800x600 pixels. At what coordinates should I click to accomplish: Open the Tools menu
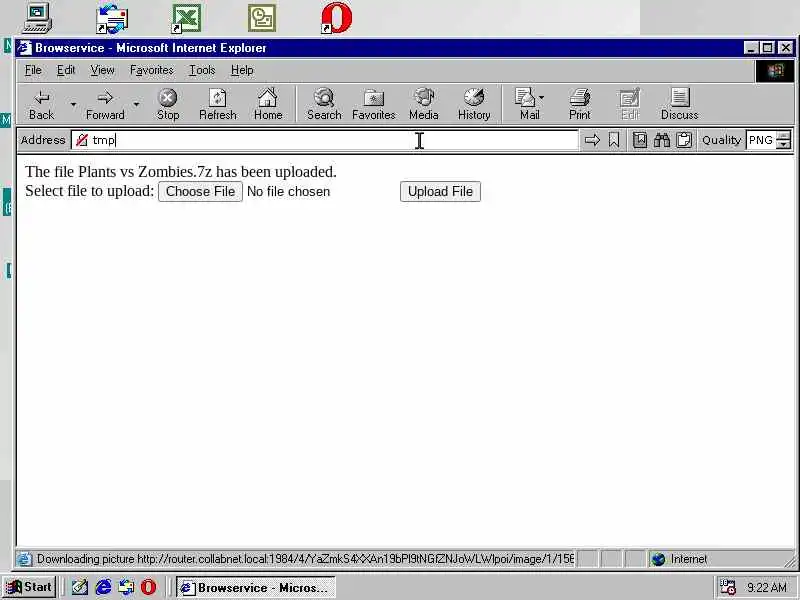(x=202, y=70)
